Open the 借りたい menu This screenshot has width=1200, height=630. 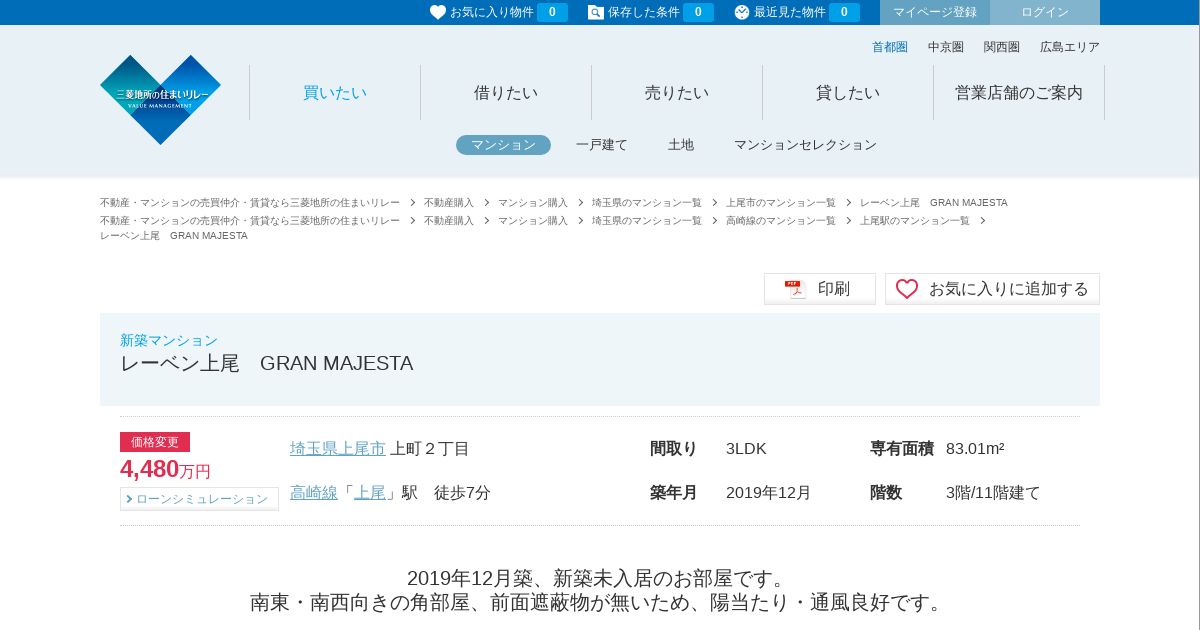[506, 93]
